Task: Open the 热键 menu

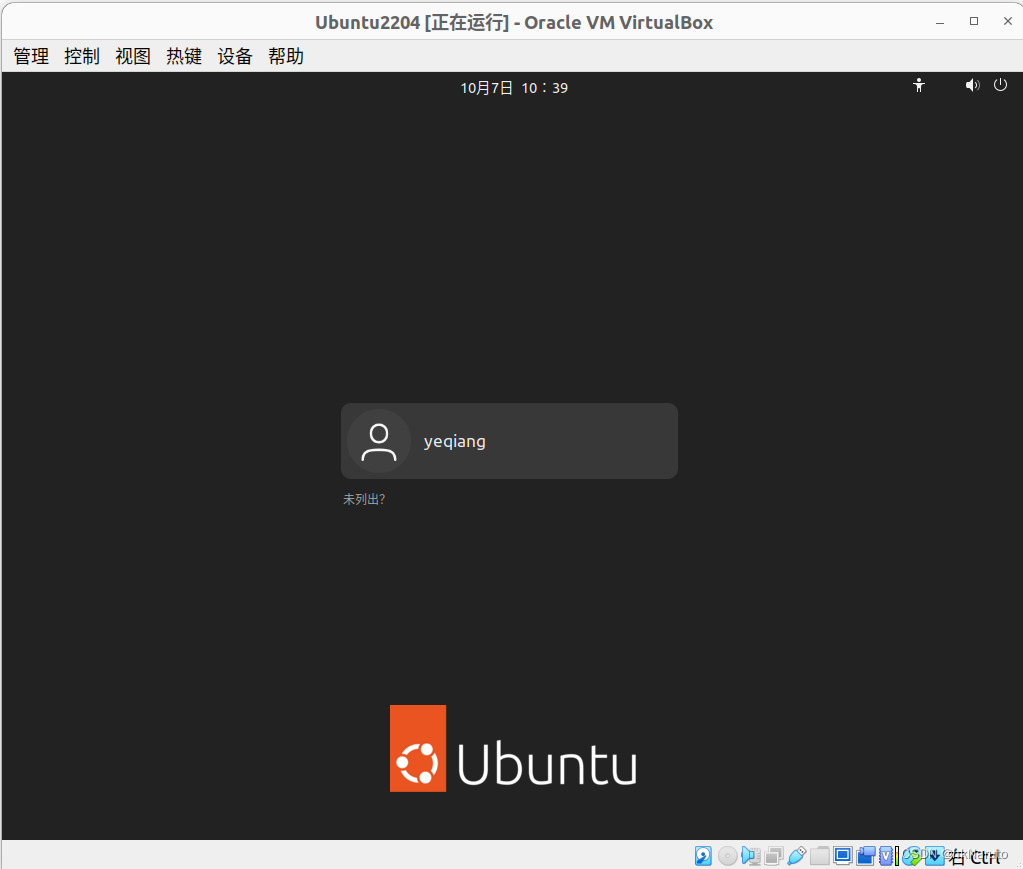Action: click(184, 56)
